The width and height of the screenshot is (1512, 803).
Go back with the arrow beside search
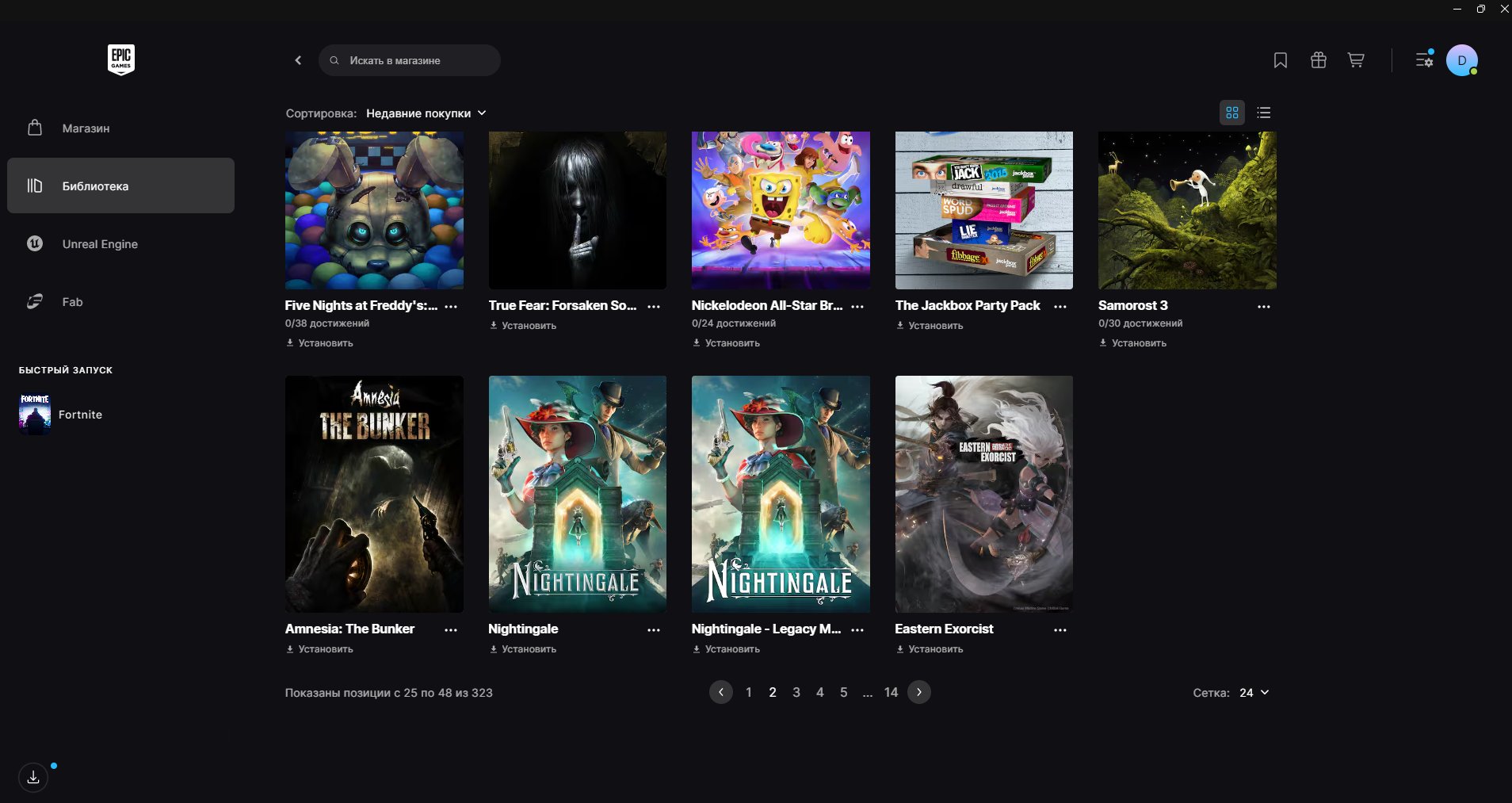click(298, 60)
